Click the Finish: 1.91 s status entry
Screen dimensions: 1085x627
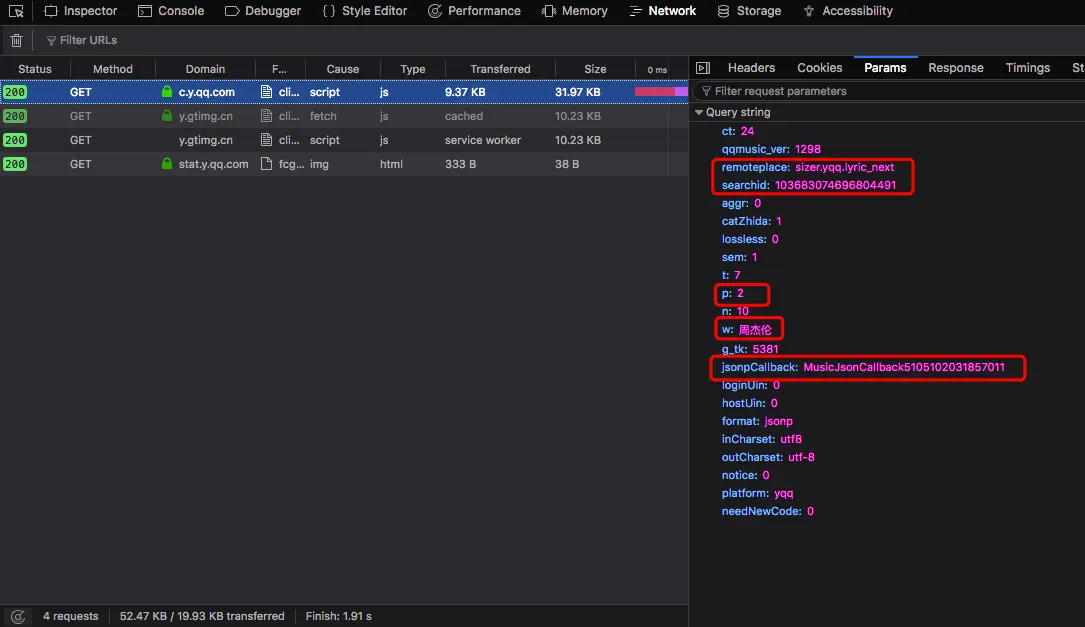point(338,616)
